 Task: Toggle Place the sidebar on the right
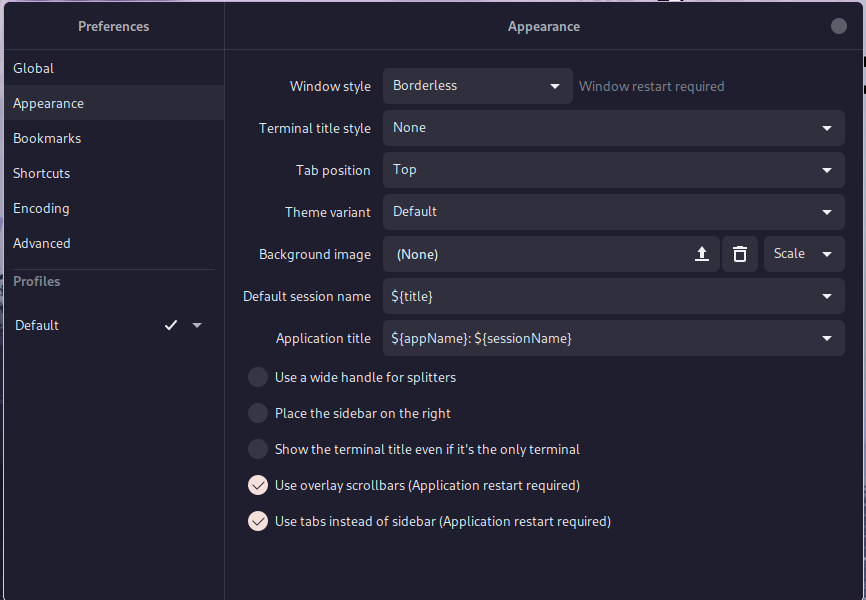coord(257,413)
